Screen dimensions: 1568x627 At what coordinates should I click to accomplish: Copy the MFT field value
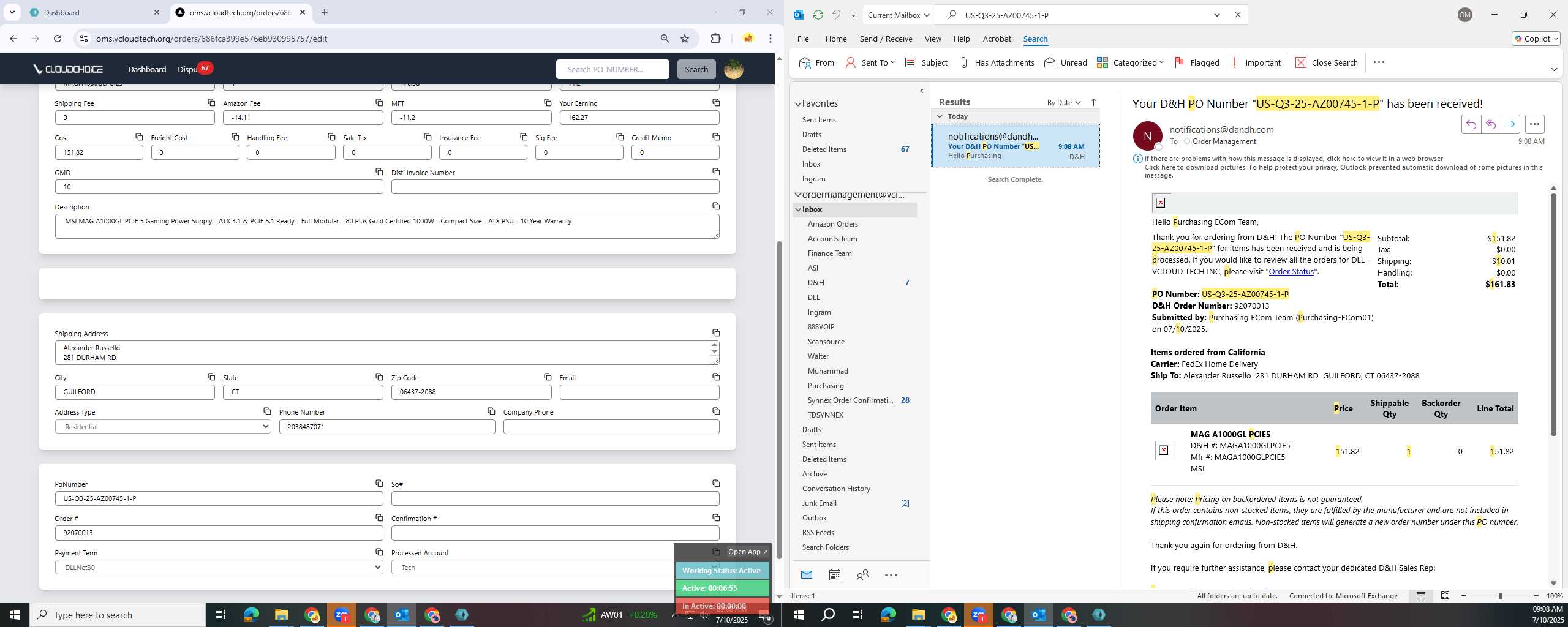pyautogui.click(x=548, y=102)
